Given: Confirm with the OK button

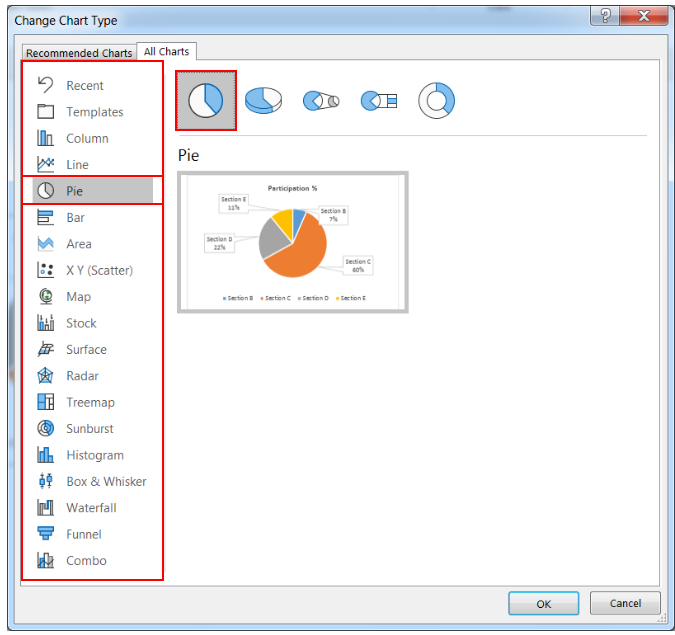Looking at the screenshot, I should pos(543,604).
